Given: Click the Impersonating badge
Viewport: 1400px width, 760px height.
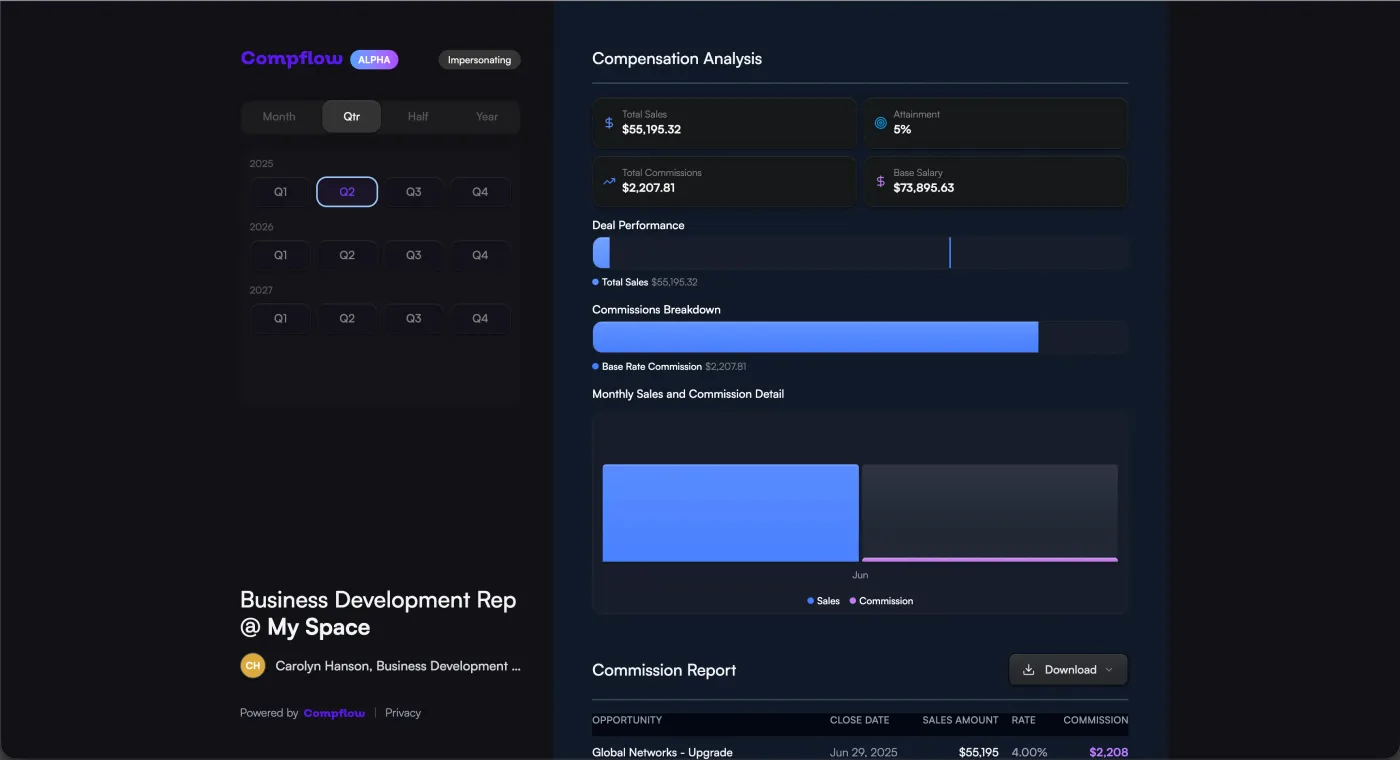Looking at the screenshot, I should (479, 60).
